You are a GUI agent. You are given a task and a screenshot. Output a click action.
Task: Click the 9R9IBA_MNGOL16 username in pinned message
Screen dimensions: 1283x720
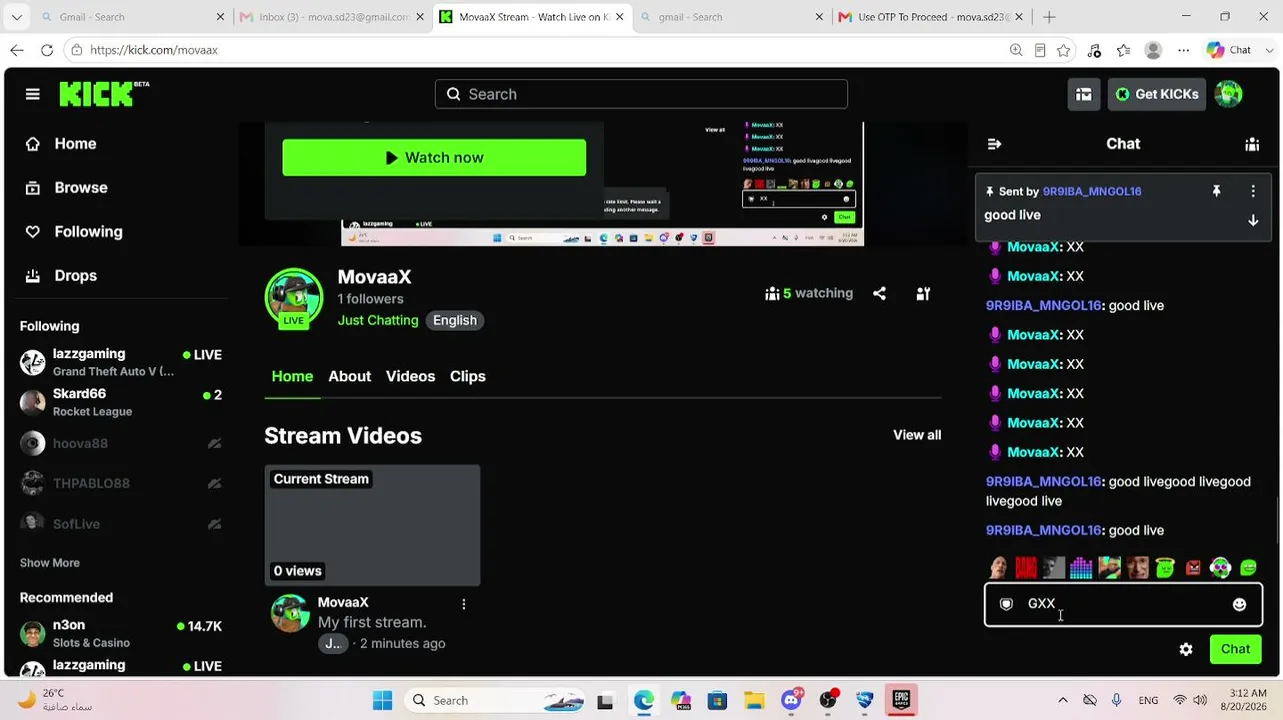[x=1092, y=191]
